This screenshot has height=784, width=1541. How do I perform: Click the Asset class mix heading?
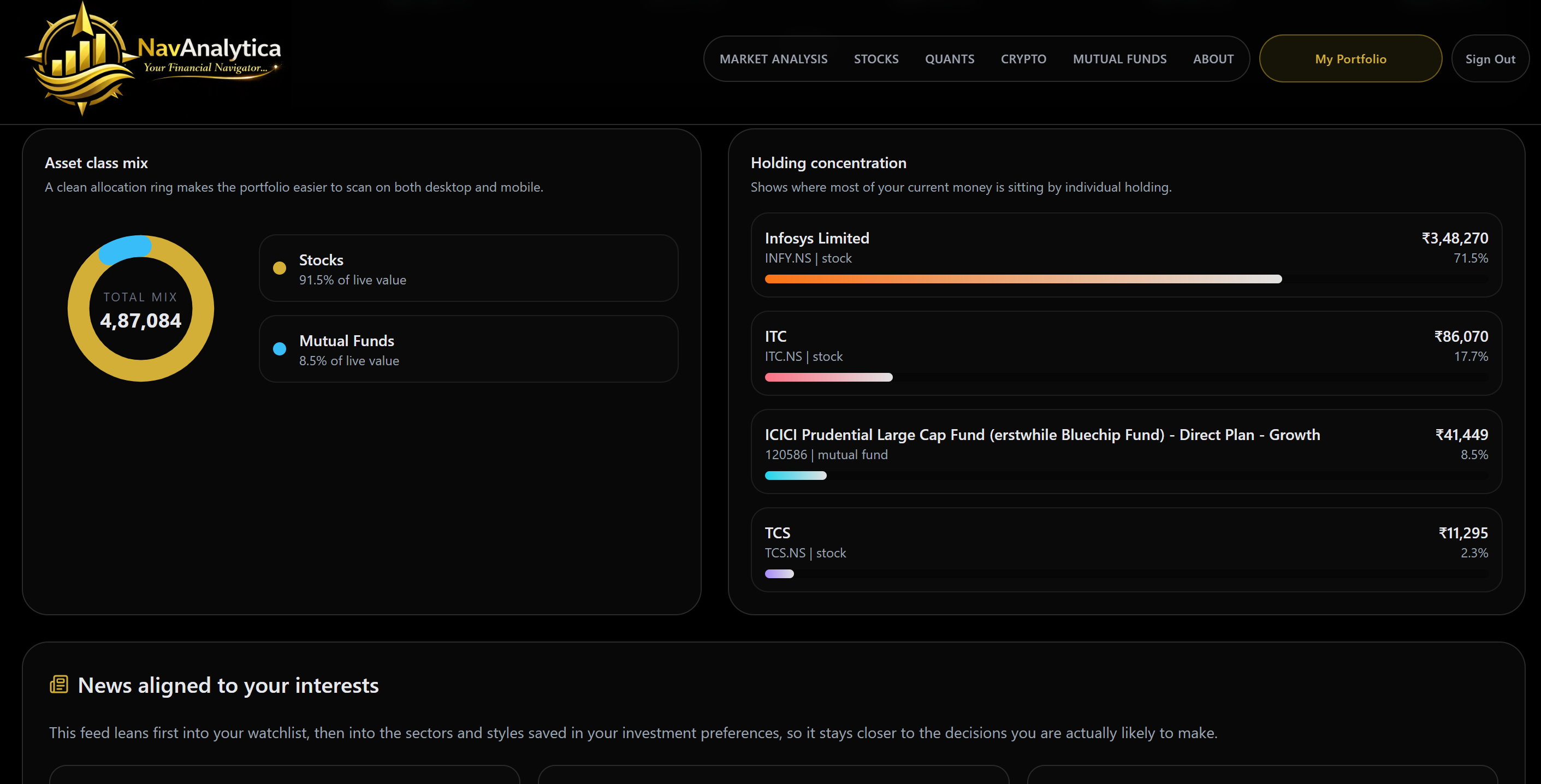tap(96, 163)
